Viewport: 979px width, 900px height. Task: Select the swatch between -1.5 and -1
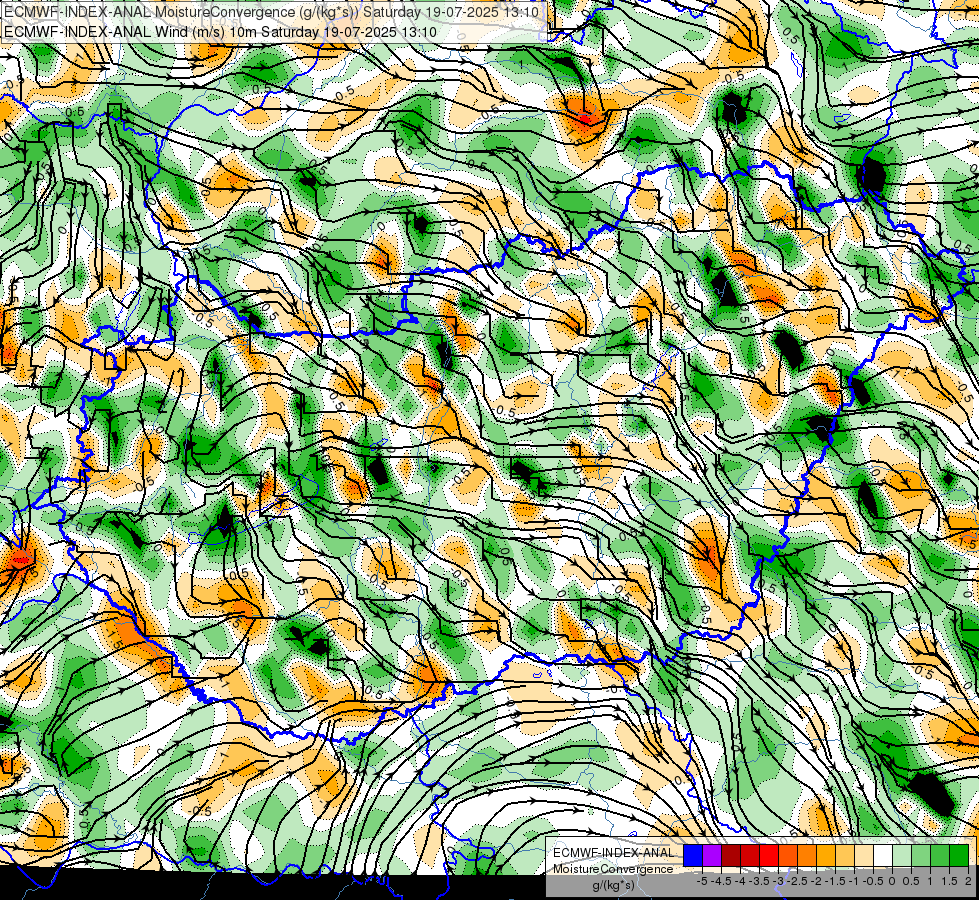coord(845,855)
